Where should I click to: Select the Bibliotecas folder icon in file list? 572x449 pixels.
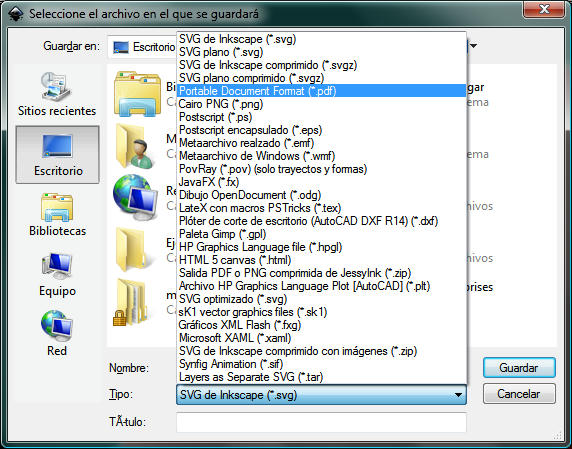click(x=138, y=94)
